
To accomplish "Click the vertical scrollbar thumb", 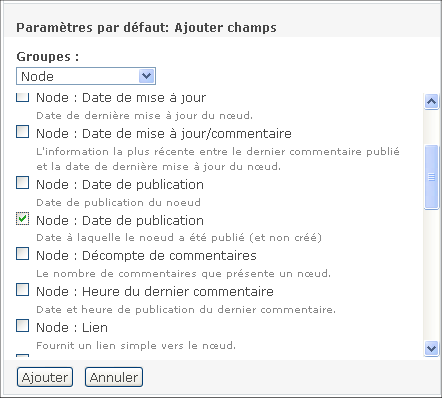I will coord(431,177).
